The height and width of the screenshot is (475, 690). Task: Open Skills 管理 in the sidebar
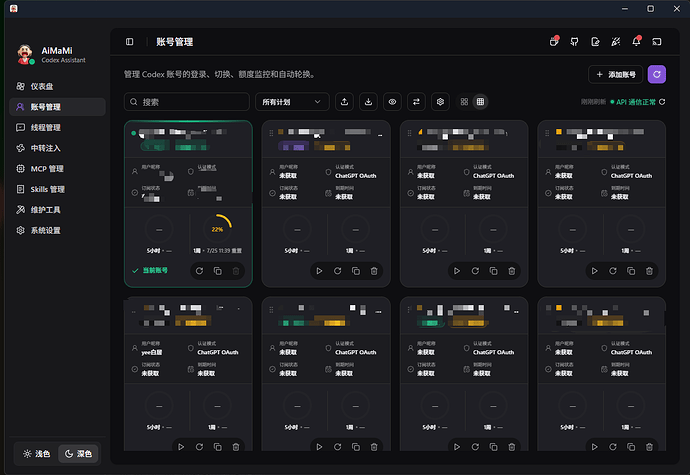coord(57,189)
